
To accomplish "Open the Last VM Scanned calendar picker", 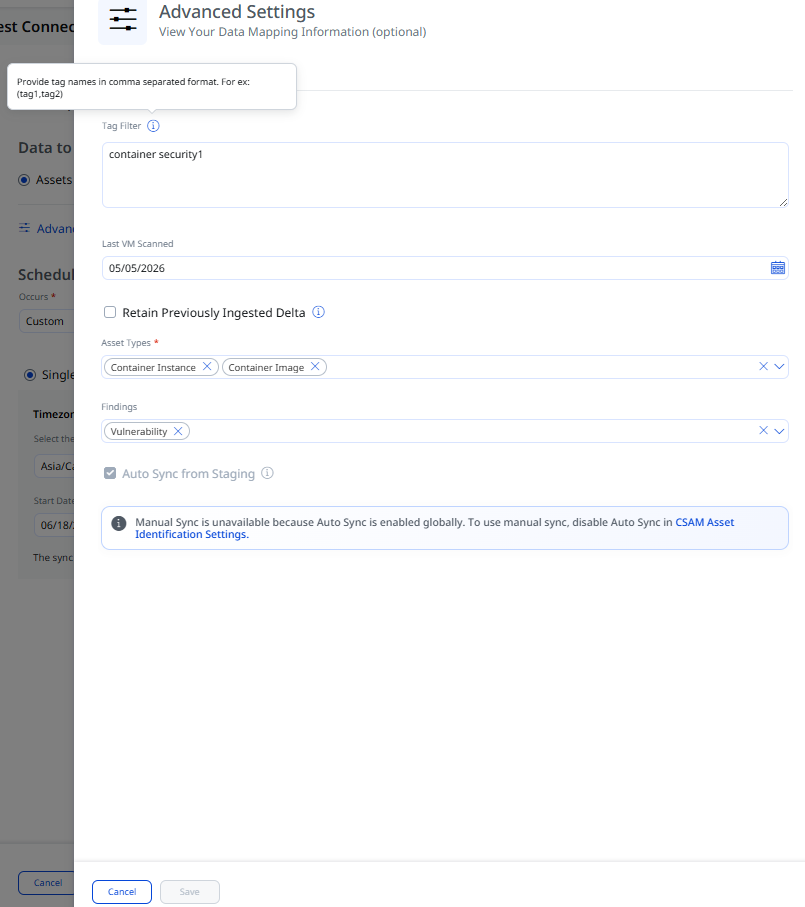I will click(x=778, y=268).
